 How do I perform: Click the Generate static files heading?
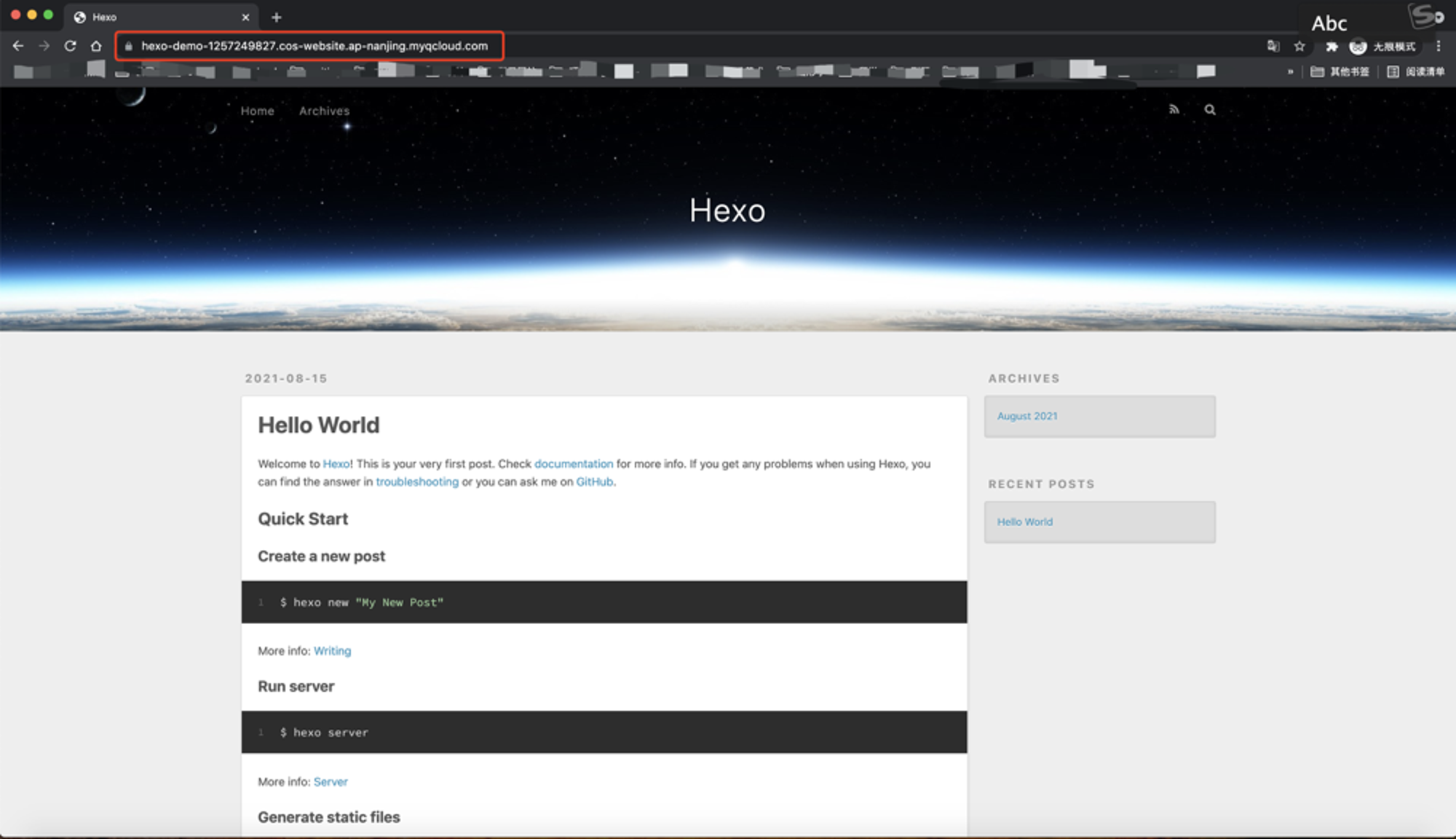point(328,817)
